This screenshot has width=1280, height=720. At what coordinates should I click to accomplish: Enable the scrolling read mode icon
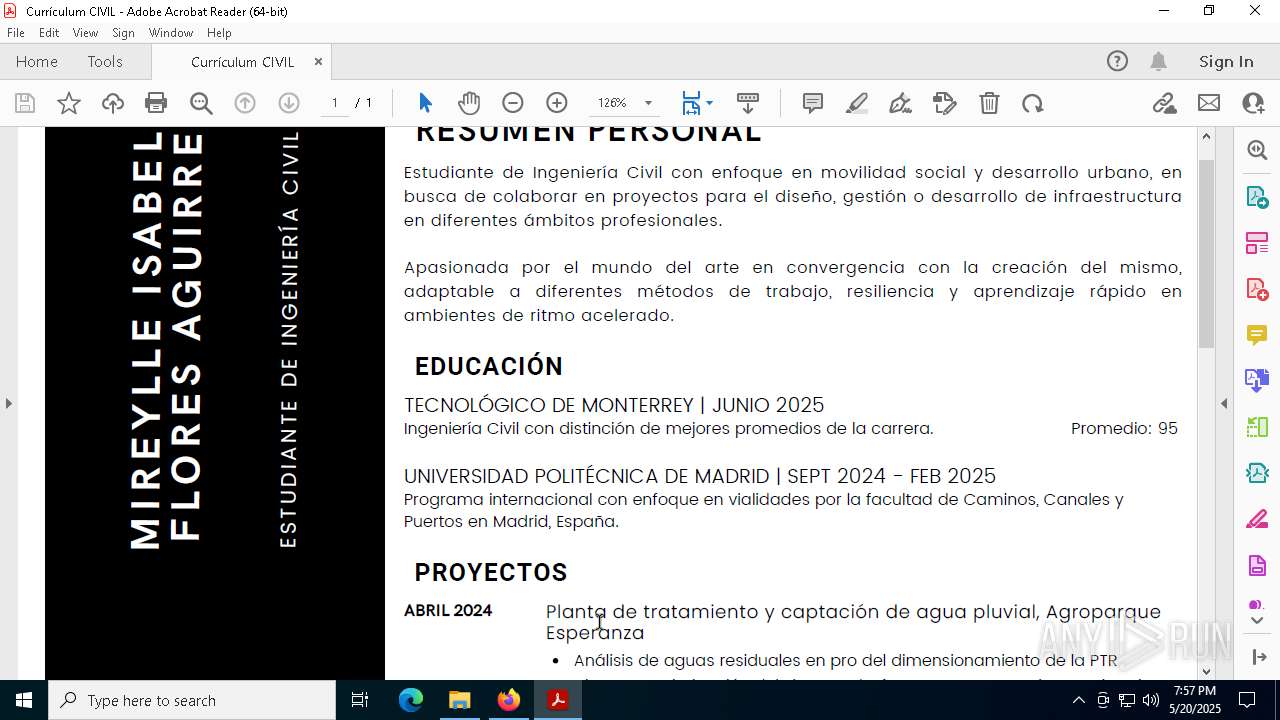(x=748, y=103)
